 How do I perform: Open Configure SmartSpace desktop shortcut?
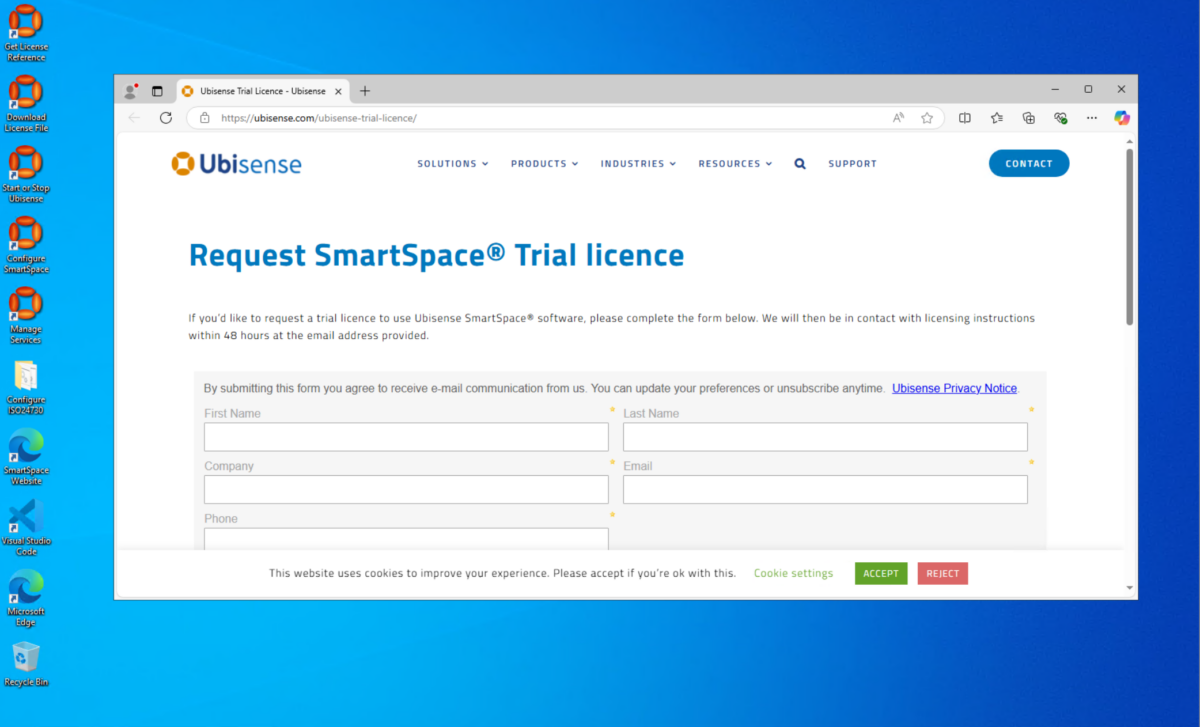click(26, 244)
